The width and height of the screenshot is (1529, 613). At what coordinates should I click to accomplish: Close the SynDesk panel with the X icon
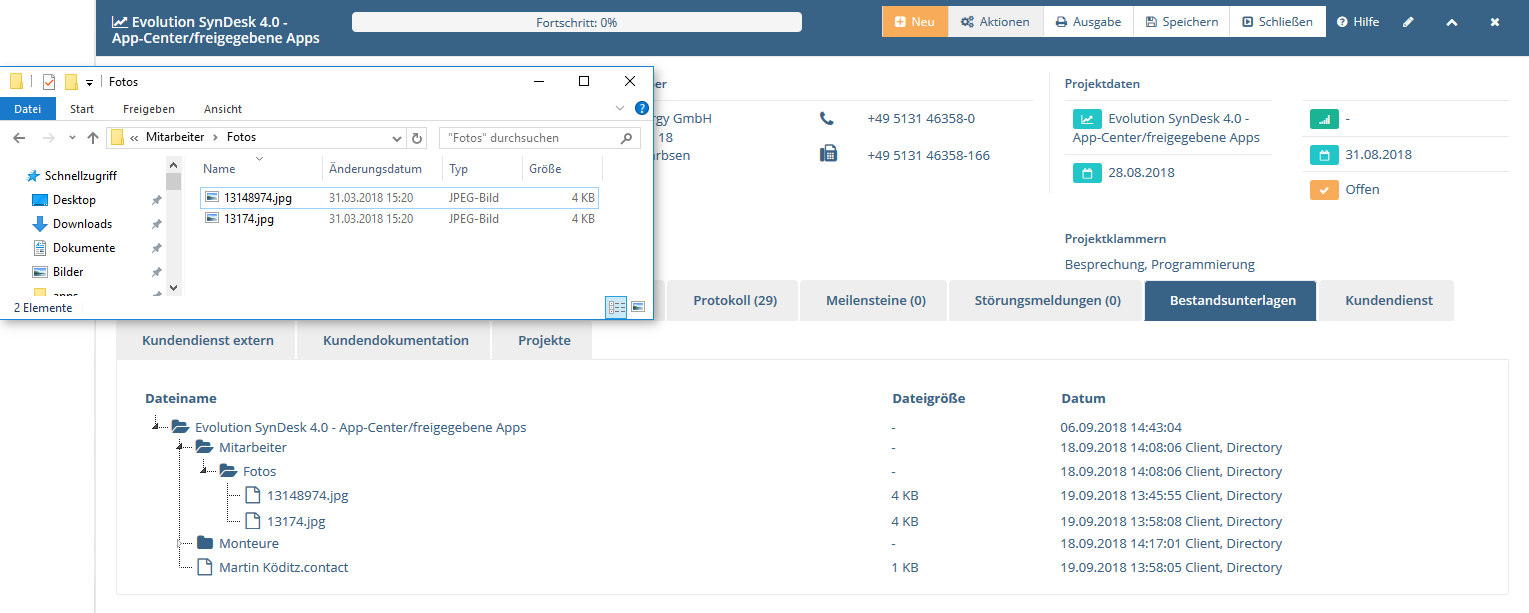[x=1495, y=22]
